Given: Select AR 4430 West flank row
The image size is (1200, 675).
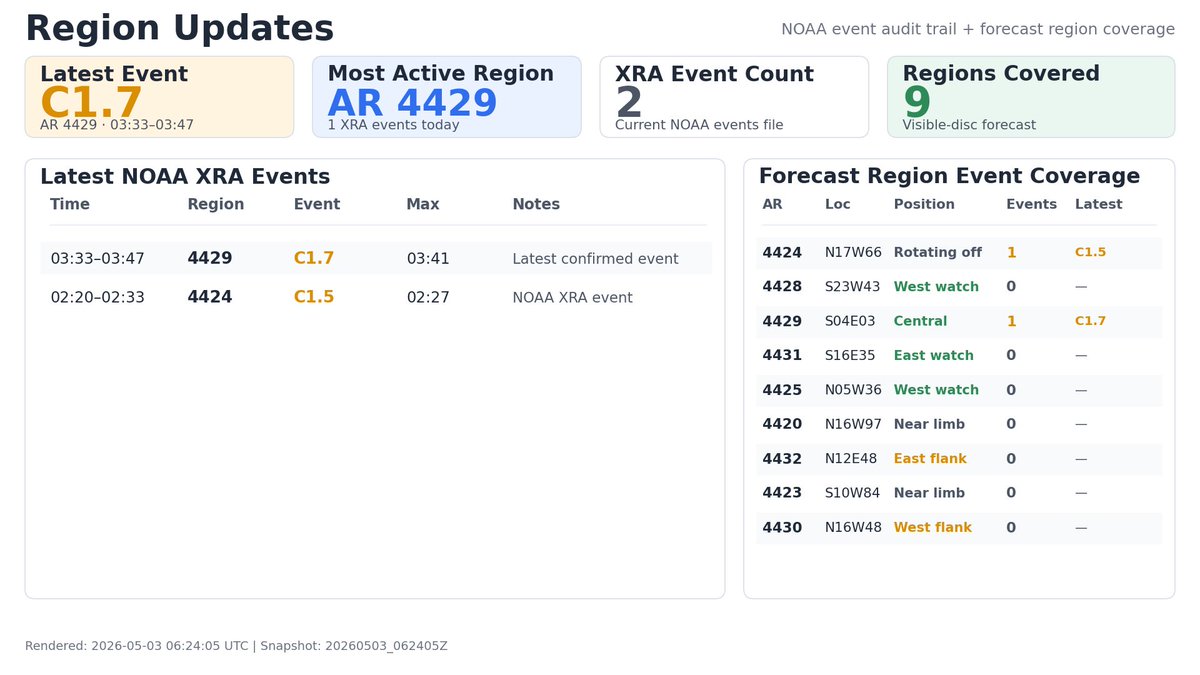Looking at the screenshot, I should 959,527.
